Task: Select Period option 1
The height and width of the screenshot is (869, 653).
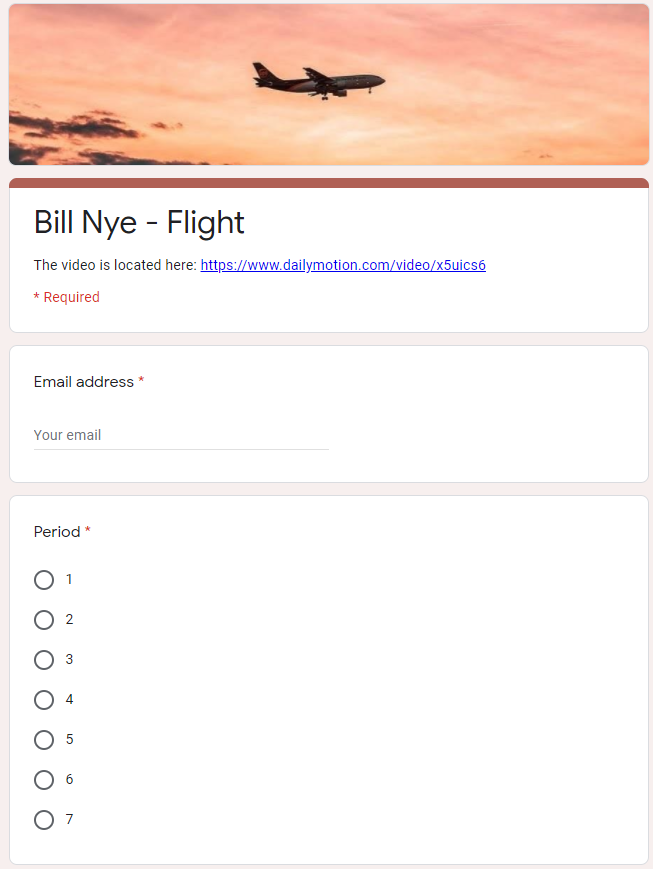Action: (x=44, y=580)
